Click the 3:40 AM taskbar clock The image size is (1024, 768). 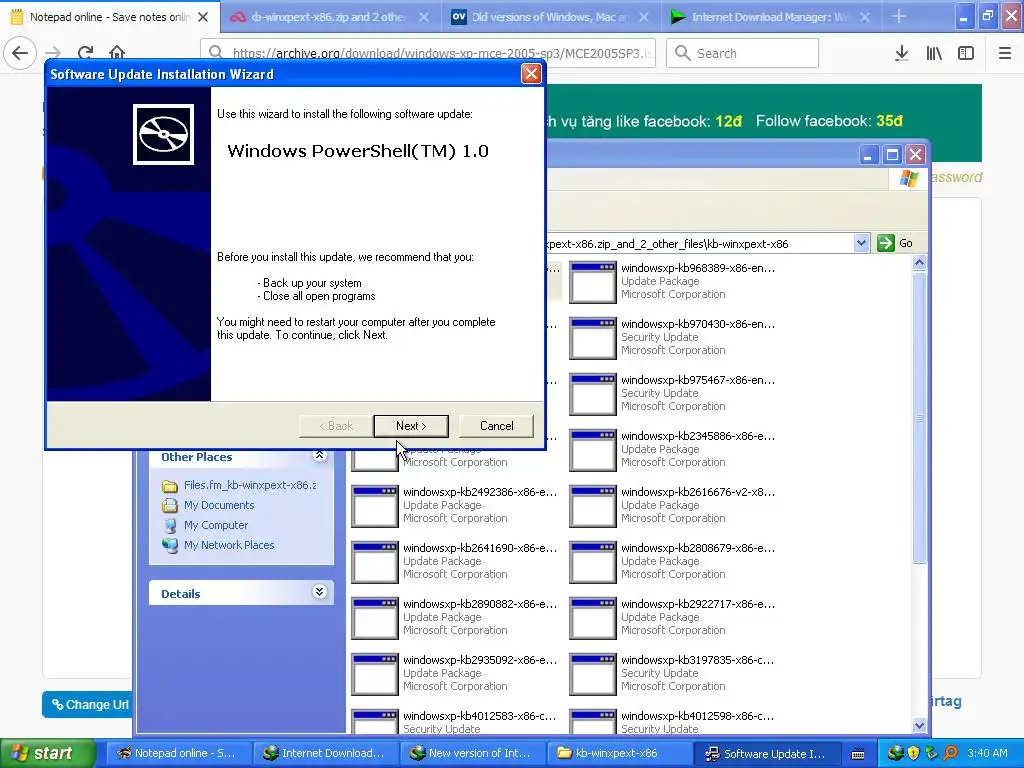tap(987, 753)
